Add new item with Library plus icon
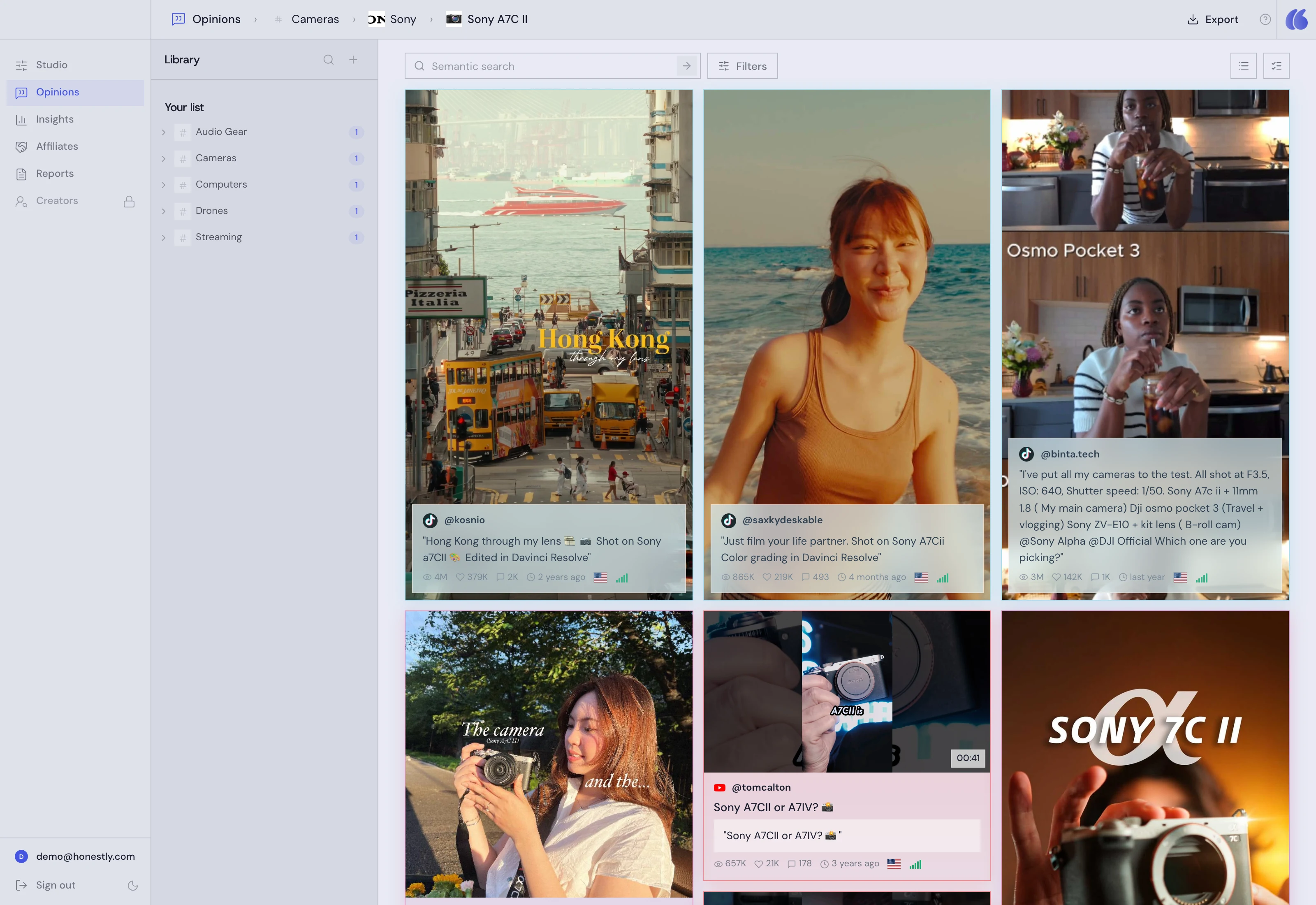 pyautogui.click(x=353, y=60)
